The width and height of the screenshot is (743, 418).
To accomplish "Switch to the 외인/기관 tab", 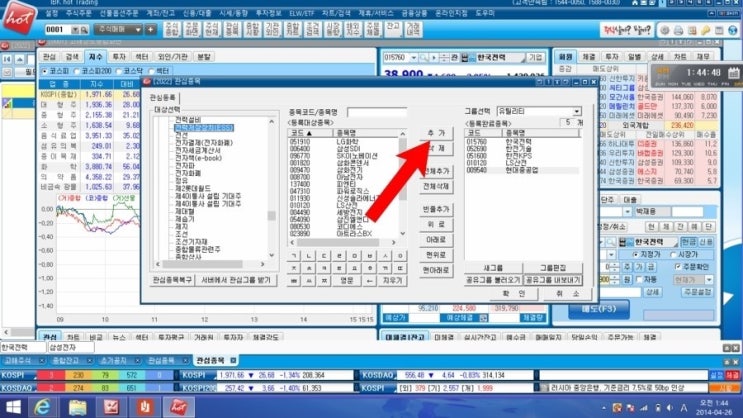I will [x=172, y=57].
